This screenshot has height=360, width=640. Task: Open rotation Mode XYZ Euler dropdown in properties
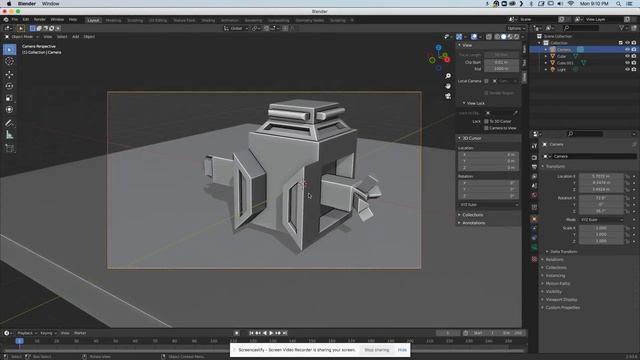[602, 220]
